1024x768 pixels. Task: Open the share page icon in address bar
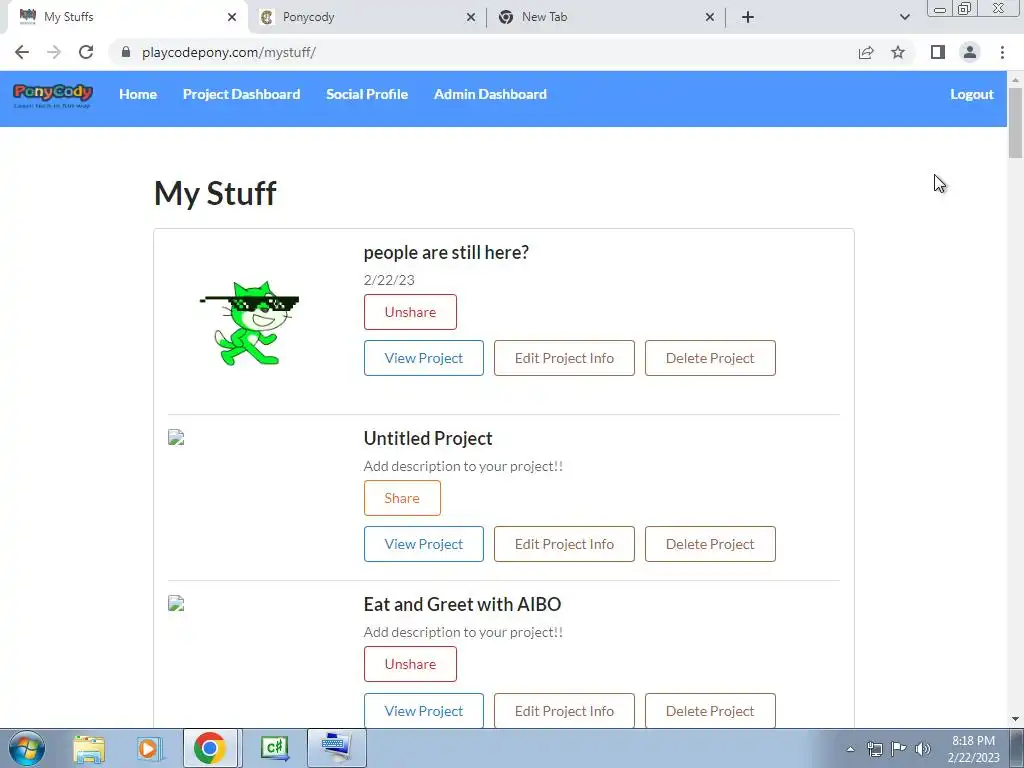[x=866, y=52]
